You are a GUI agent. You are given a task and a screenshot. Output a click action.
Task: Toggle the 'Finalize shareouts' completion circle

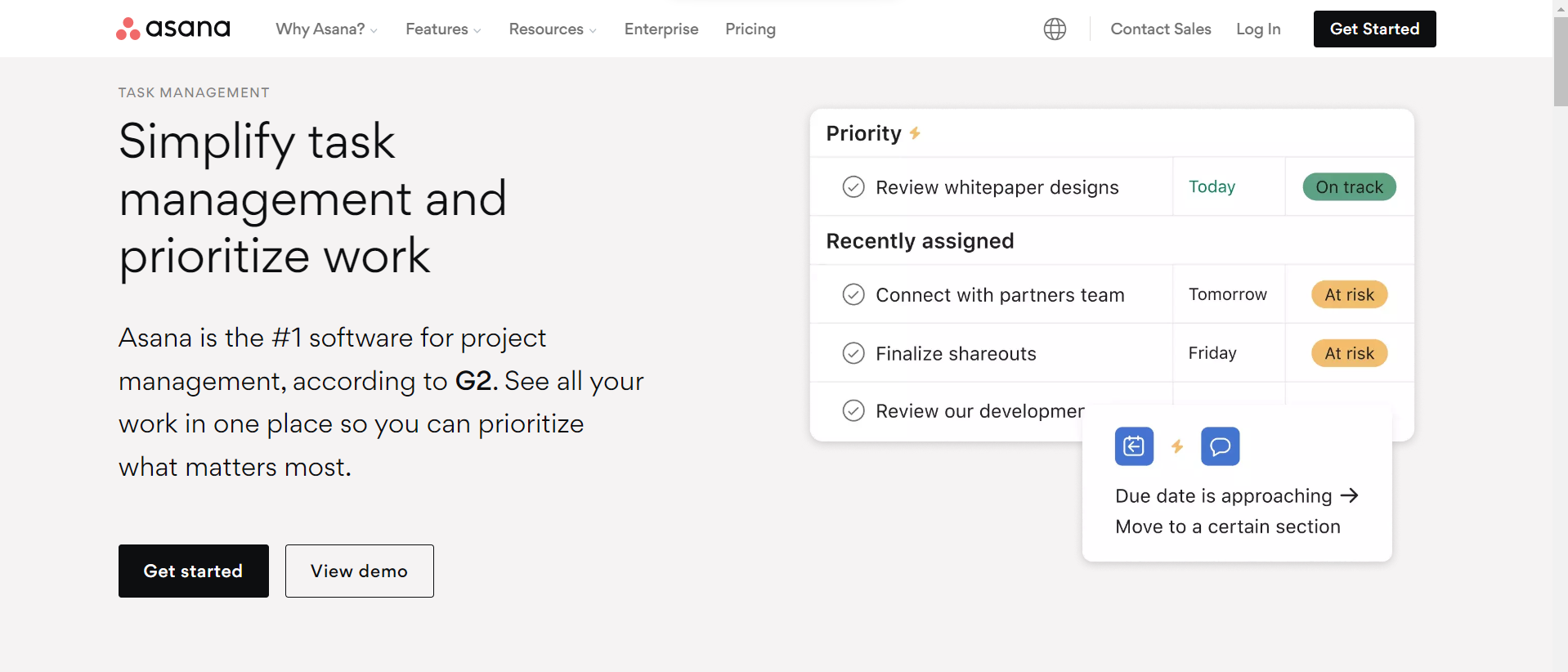[853, 353]
